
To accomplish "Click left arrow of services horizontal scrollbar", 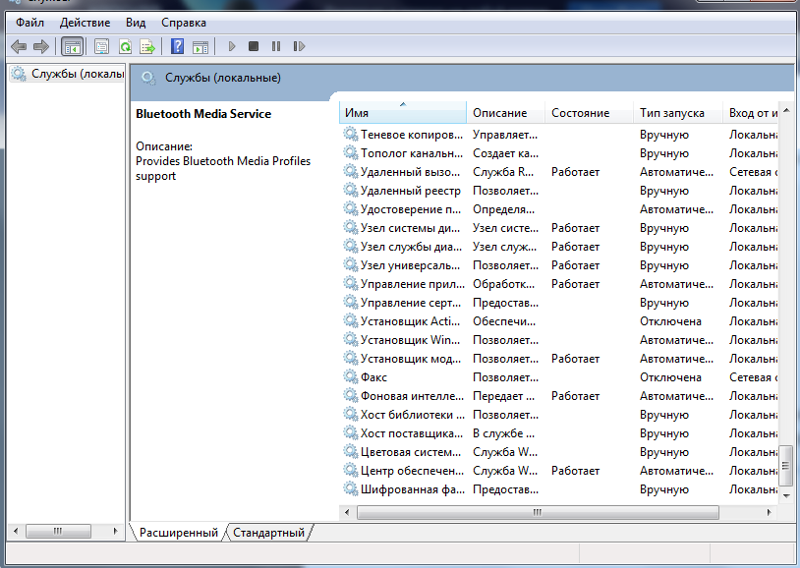I will tap(347, 512).
